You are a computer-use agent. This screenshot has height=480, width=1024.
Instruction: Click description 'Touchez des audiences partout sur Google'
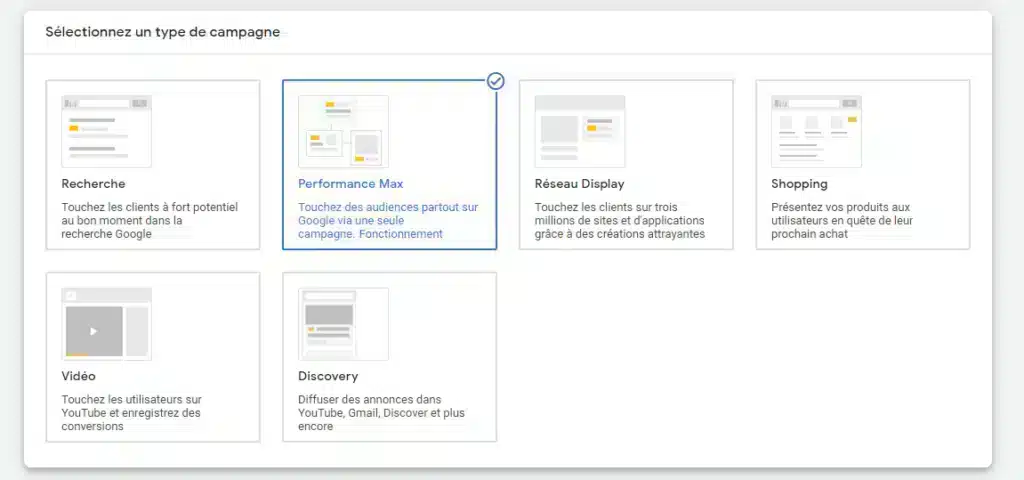click(389, 221)
